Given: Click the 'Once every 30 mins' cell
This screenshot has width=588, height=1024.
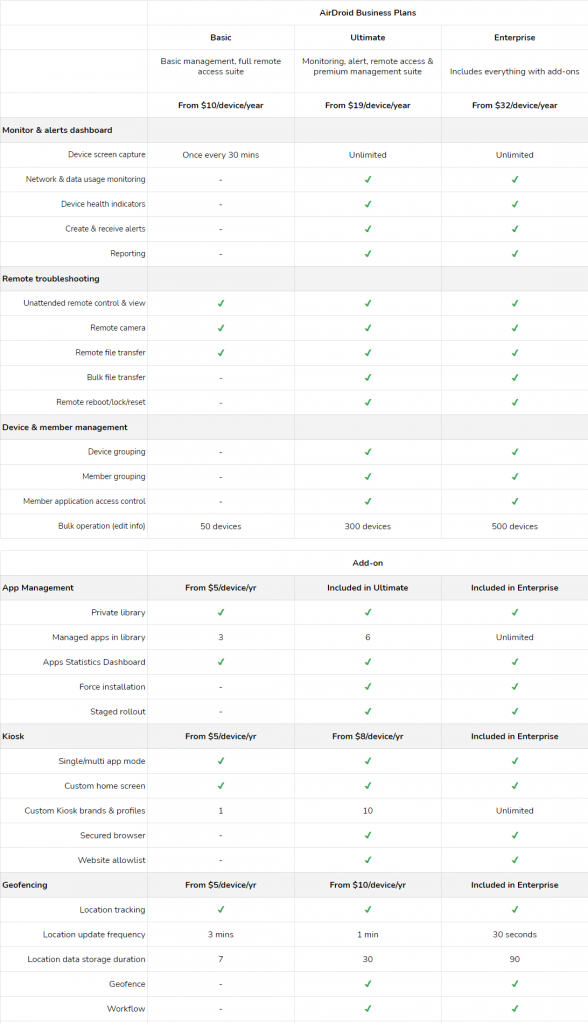Looking at the screenshot, I should (x=221, y=155).
